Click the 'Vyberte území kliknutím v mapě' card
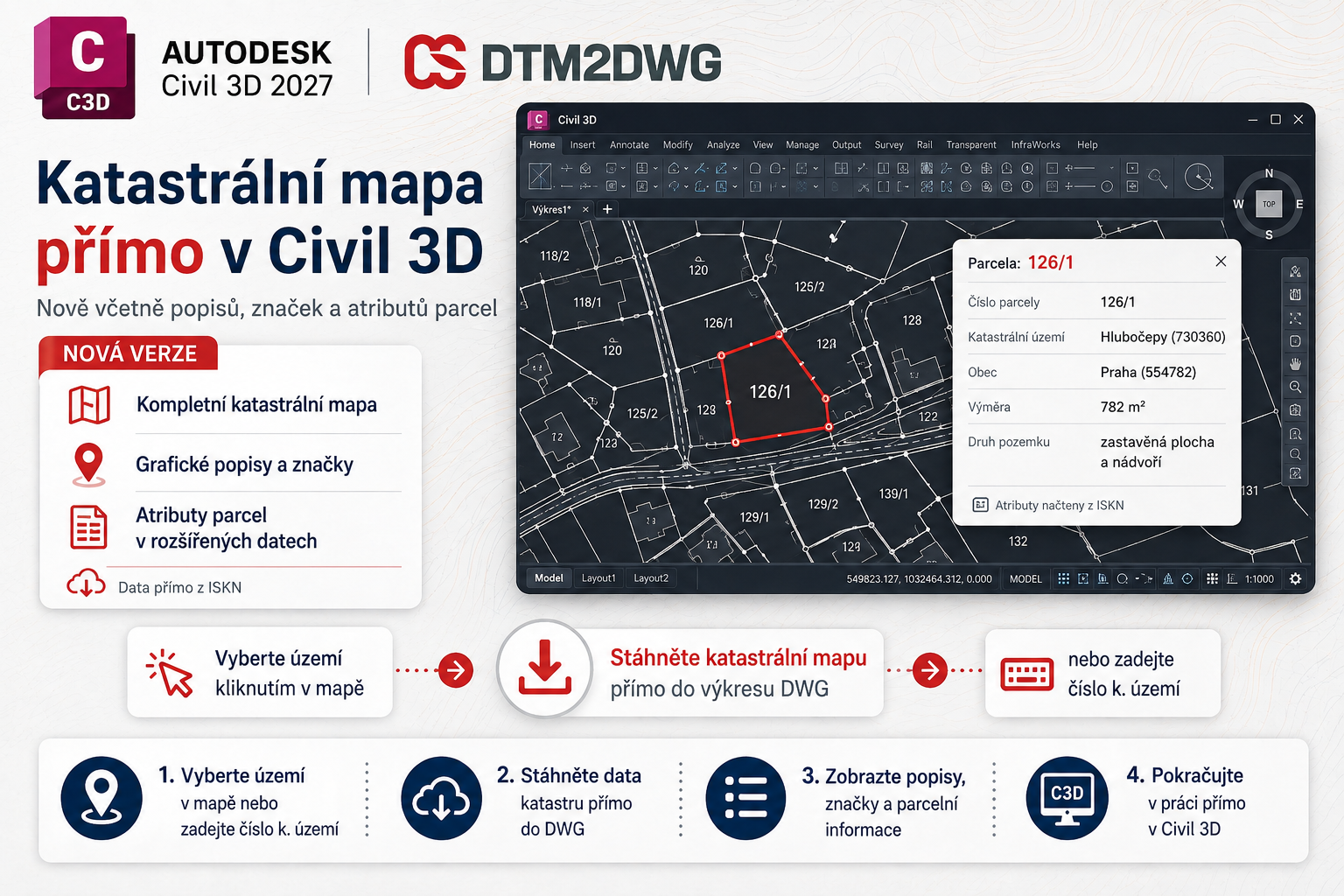 coord(260,672)
